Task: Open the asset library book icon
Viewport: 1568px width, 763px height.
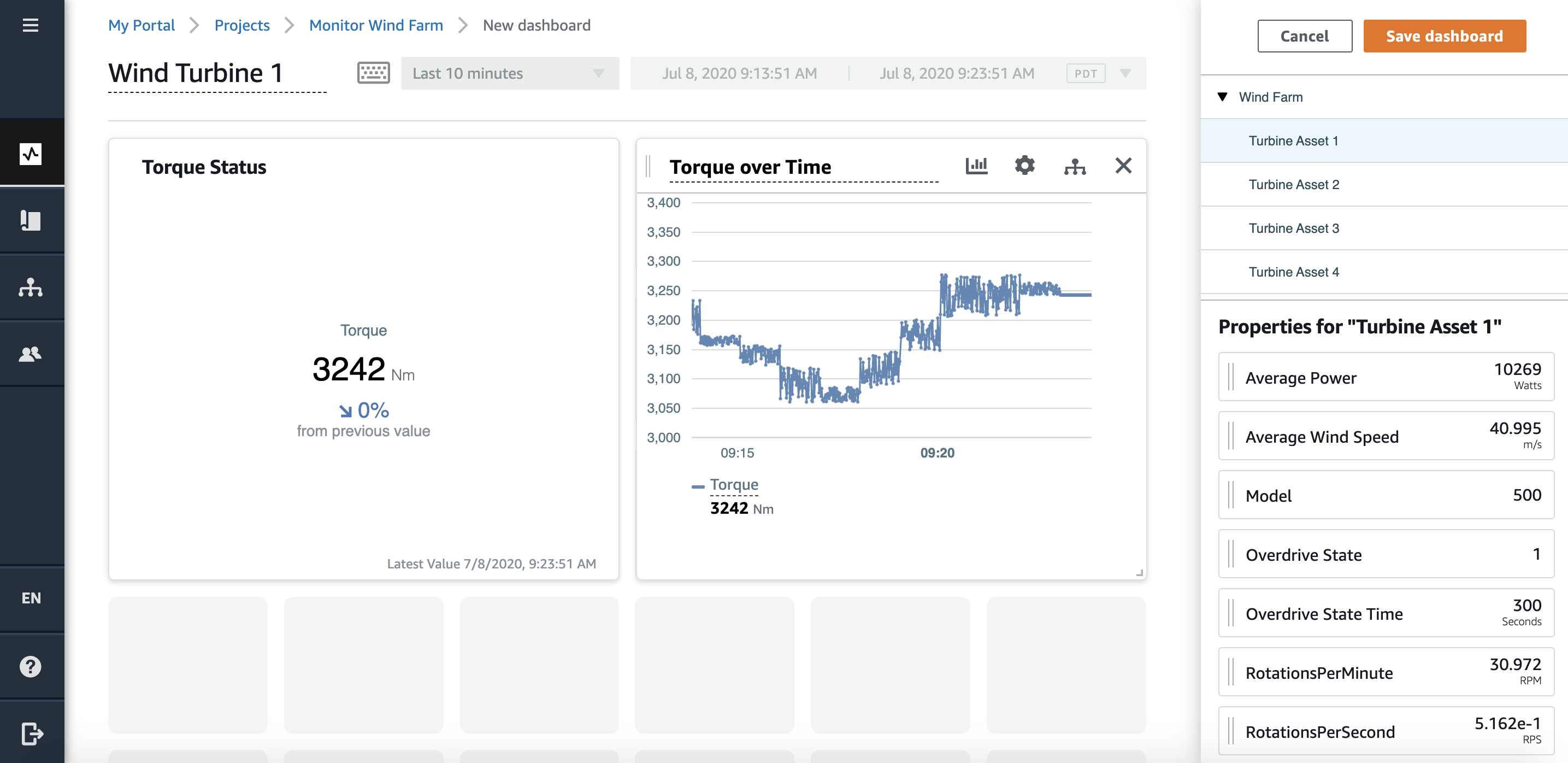Action: [31, 220]
